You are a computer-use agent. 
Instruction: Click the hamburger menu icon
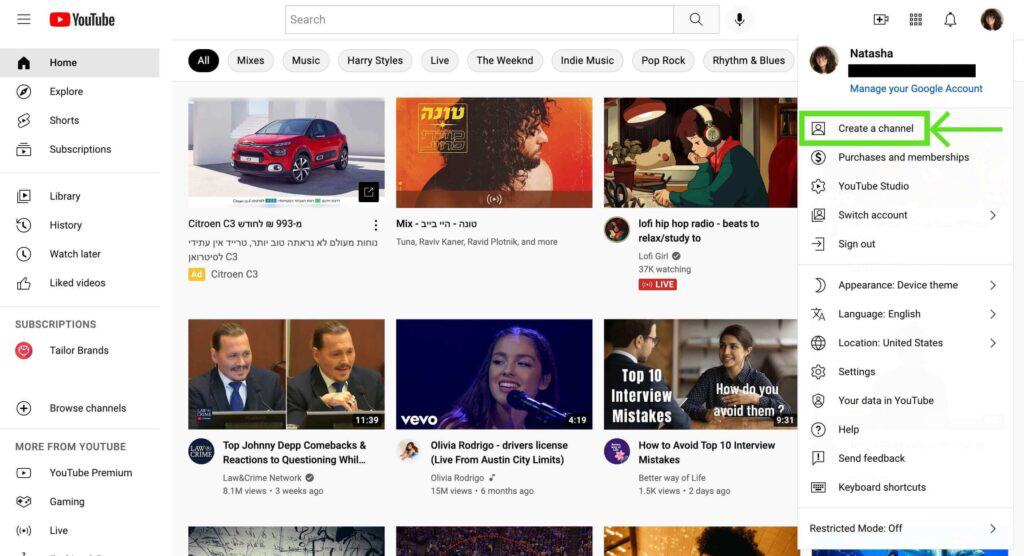pyautogui.click(x=24, y=20)
